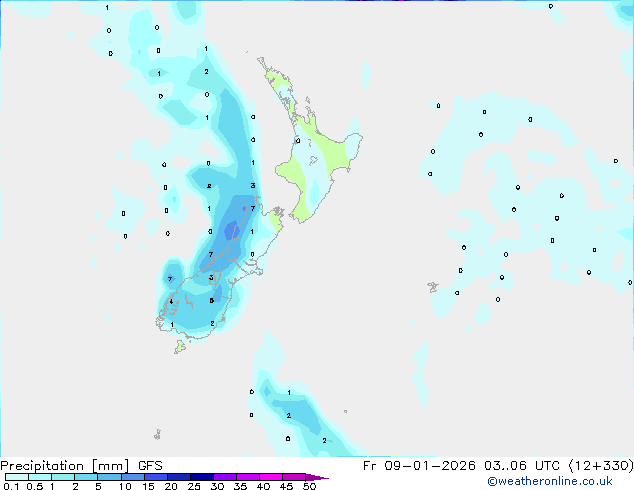The height and width of the screenshot is (490, 634).
Task: Click the '25' legend scale label
Action: [x=194, y=486]
